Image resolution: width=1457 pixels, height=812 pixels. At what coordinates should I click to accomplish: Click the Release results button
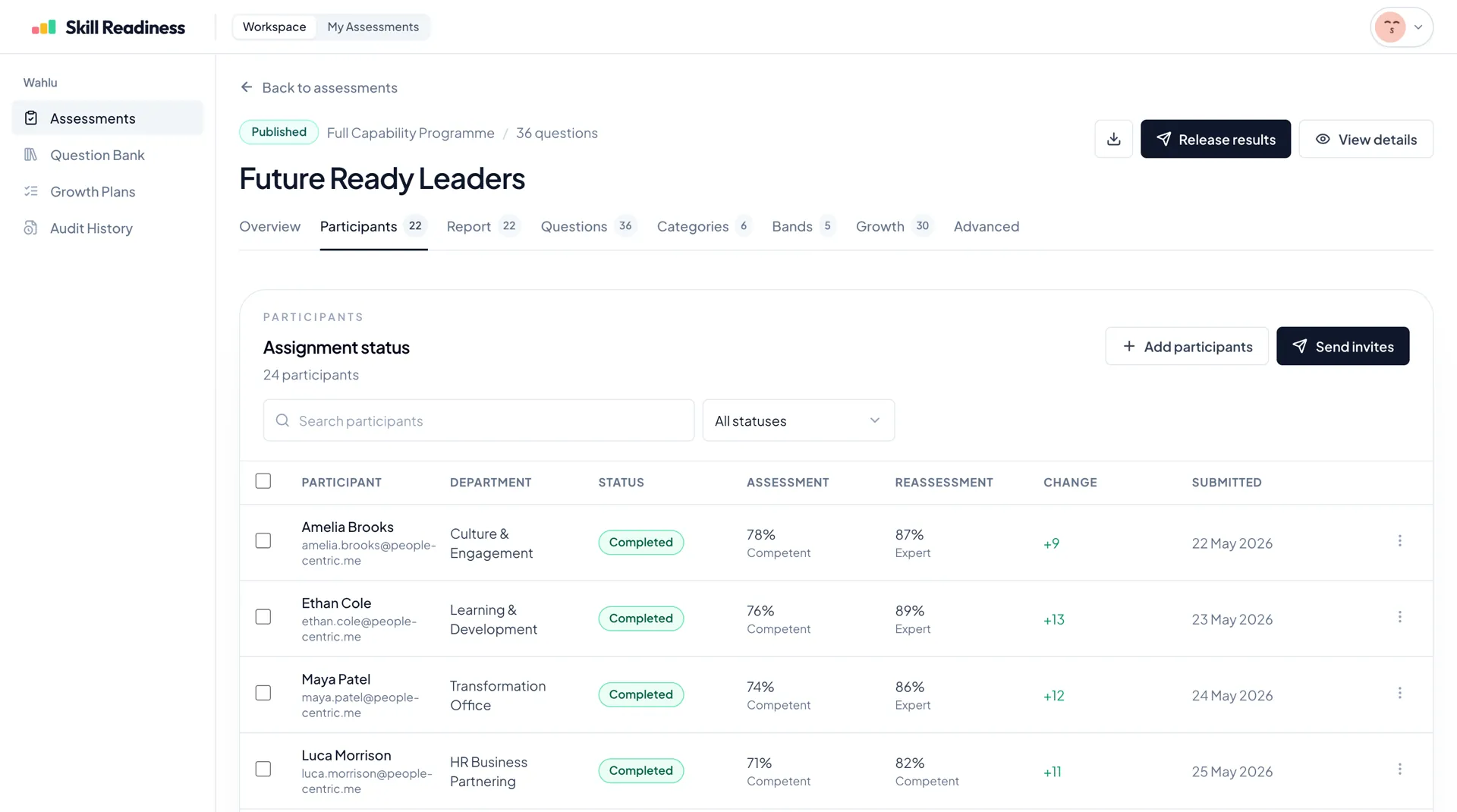click(x=1215, y=139)
